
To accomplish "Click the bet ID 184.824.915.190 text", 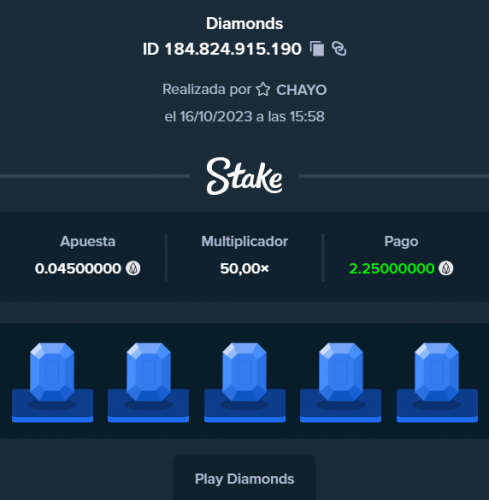I will (233, 49).
